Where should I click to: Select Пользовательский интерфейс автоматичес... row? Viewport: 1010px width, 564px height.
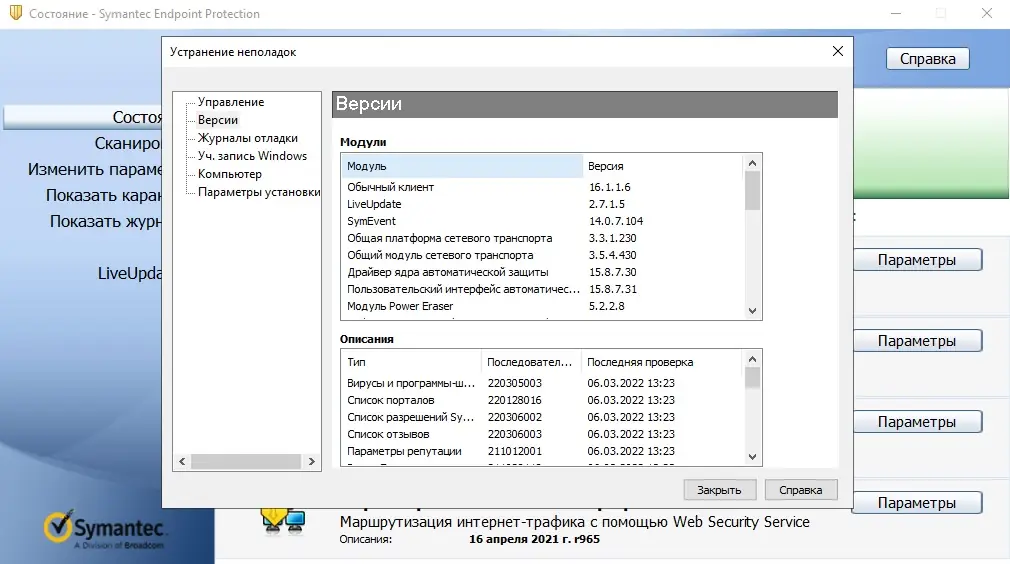click(x=542, y=289)
